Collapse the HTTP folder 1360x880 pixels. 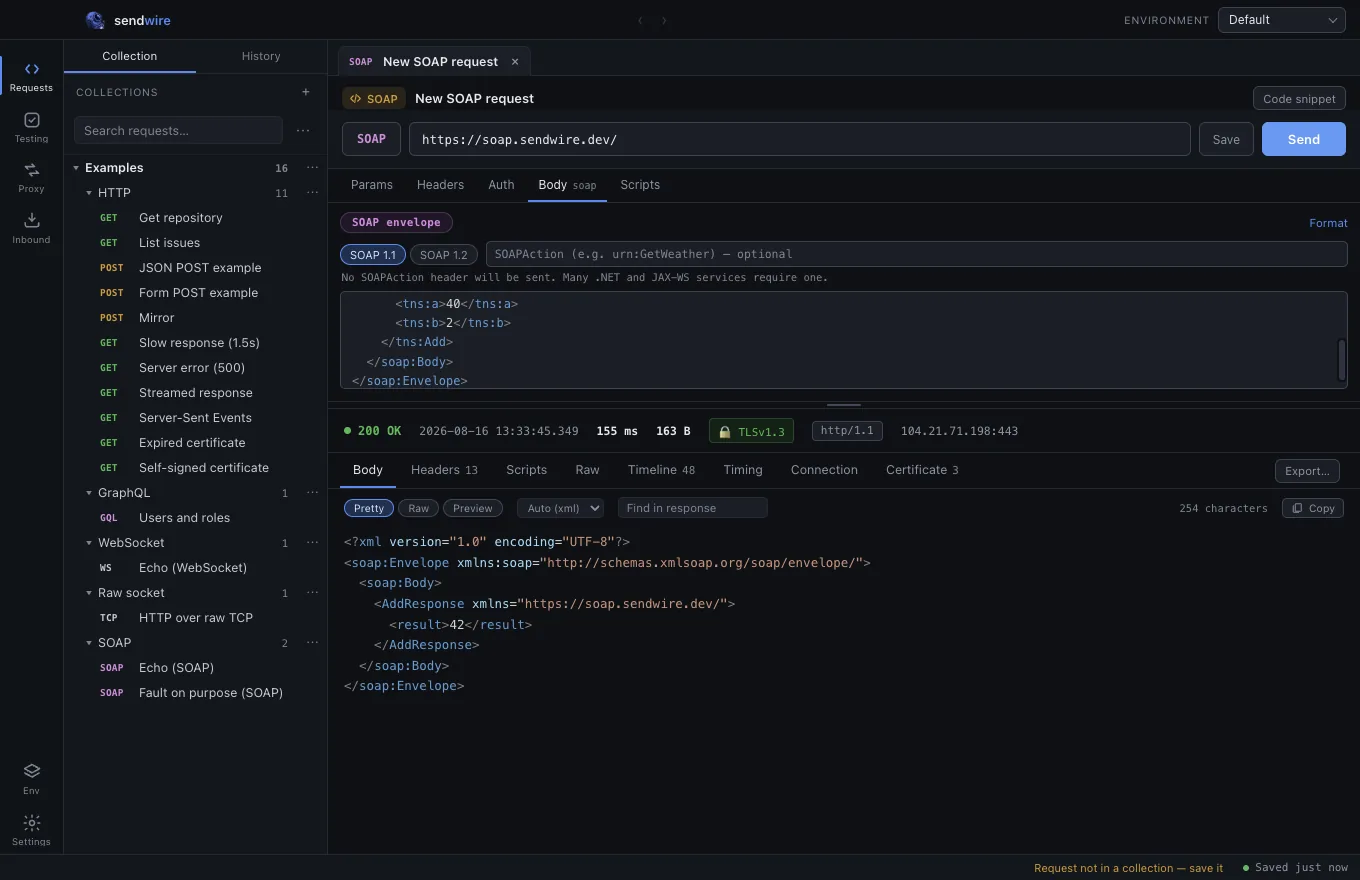tap(89, 193)
